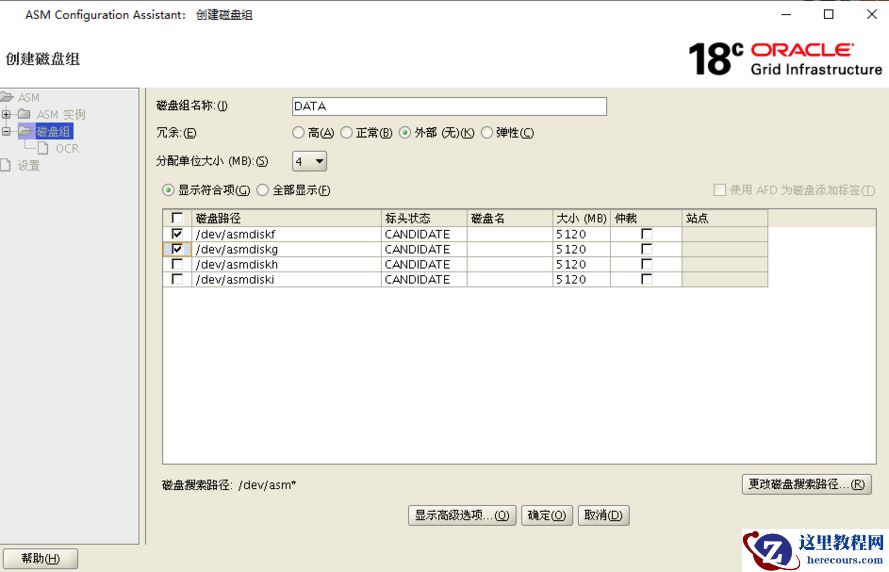
Task: Click the 取消(D) cancel button
Action: click(x=603, y=515)
